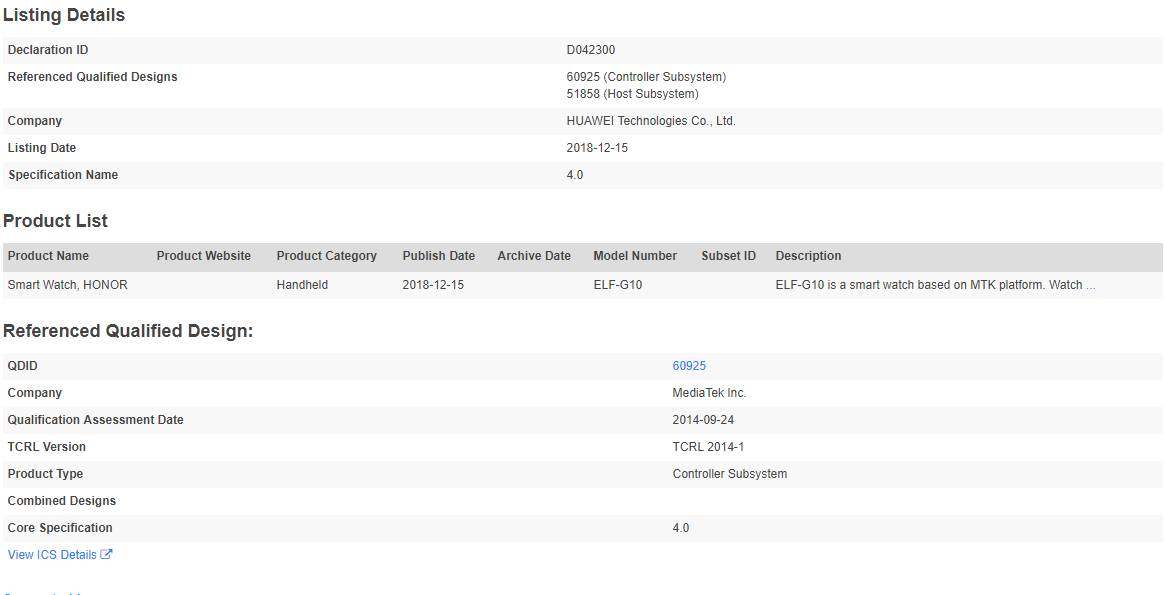Click the Declaration ID label
The height and width of the screenshot is (595, 1165).
(x=48, y=50)
